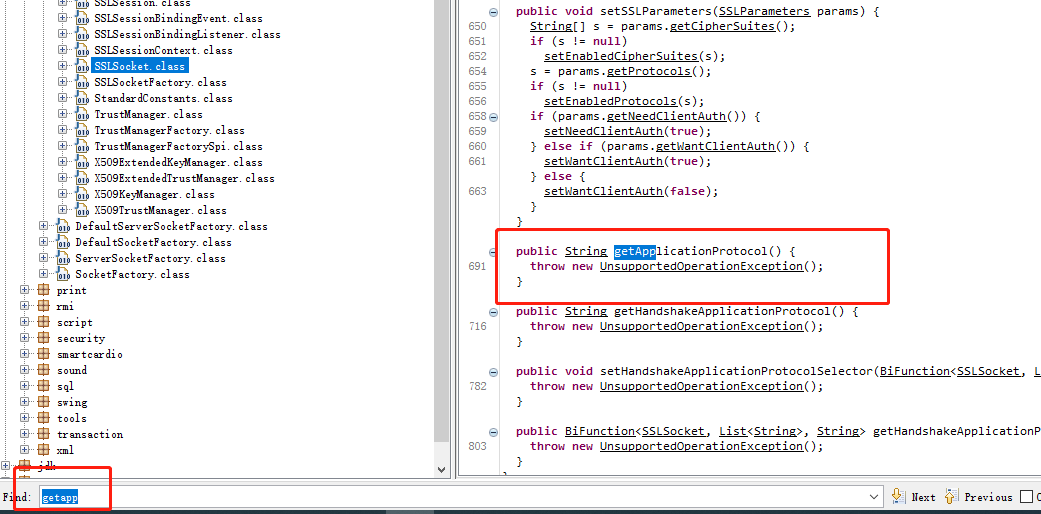1041x514 pixels.
Task: Click the sound package icon
Action: (44, 370)
